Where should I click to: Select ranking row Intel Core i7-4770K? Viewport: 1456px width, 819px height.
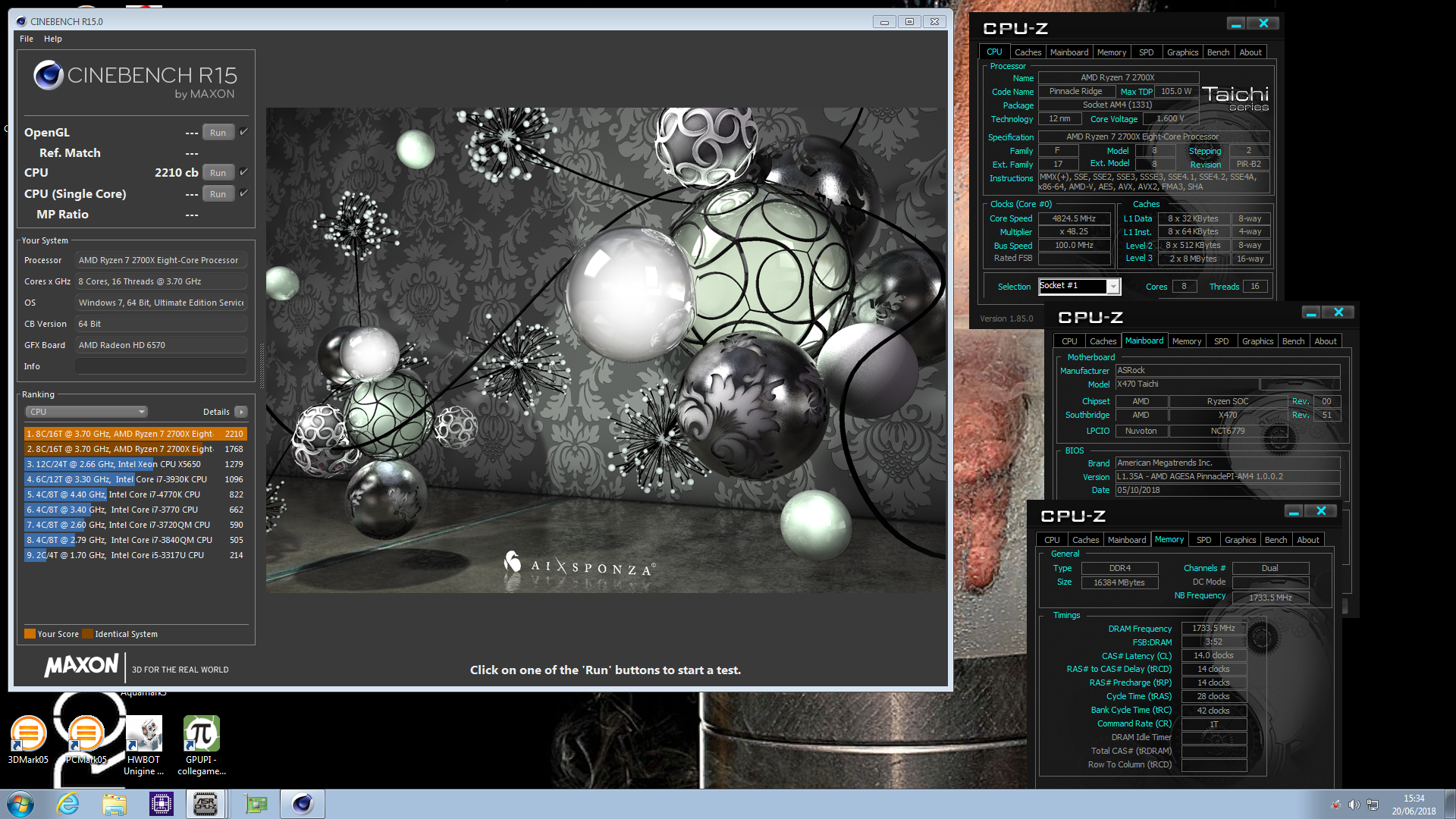[136, 494]
